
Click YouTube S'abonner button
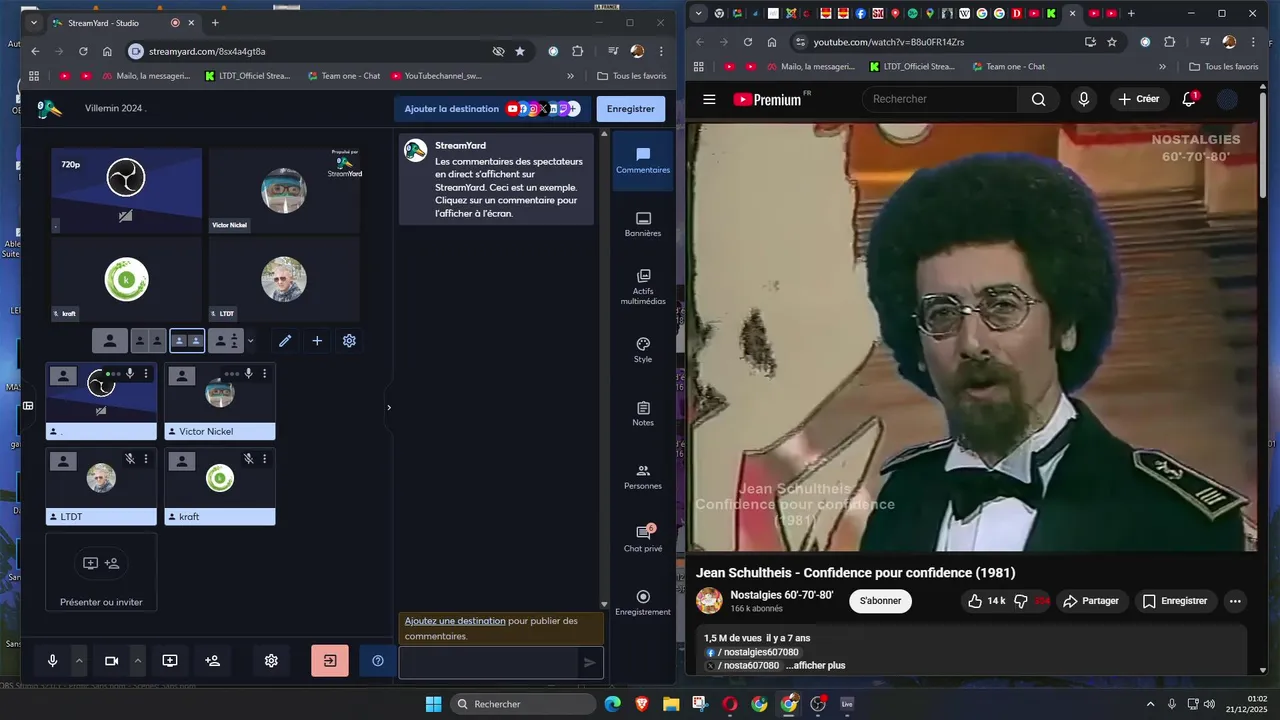pyautogui.click(x=880, y=601)
